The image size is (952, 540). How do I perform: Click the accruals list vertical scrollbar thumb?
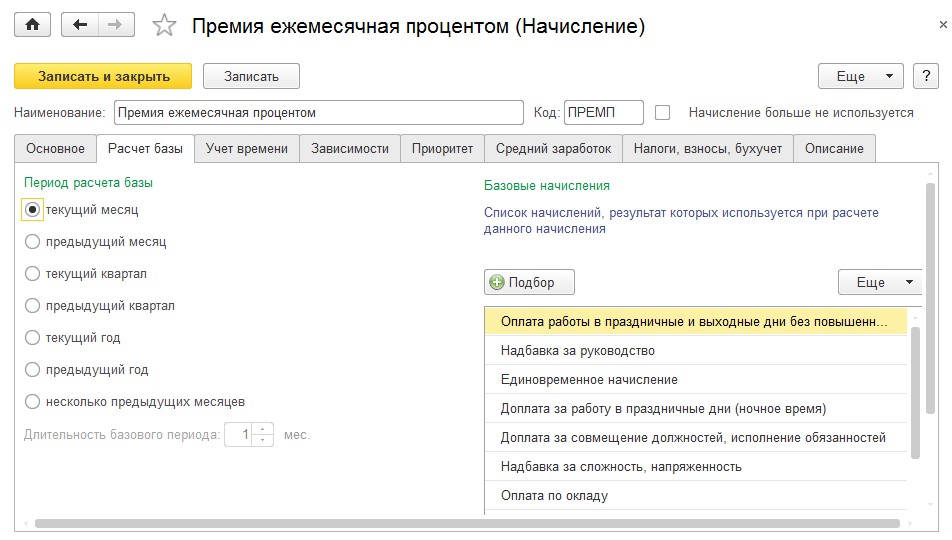click(x=916, y=393)
